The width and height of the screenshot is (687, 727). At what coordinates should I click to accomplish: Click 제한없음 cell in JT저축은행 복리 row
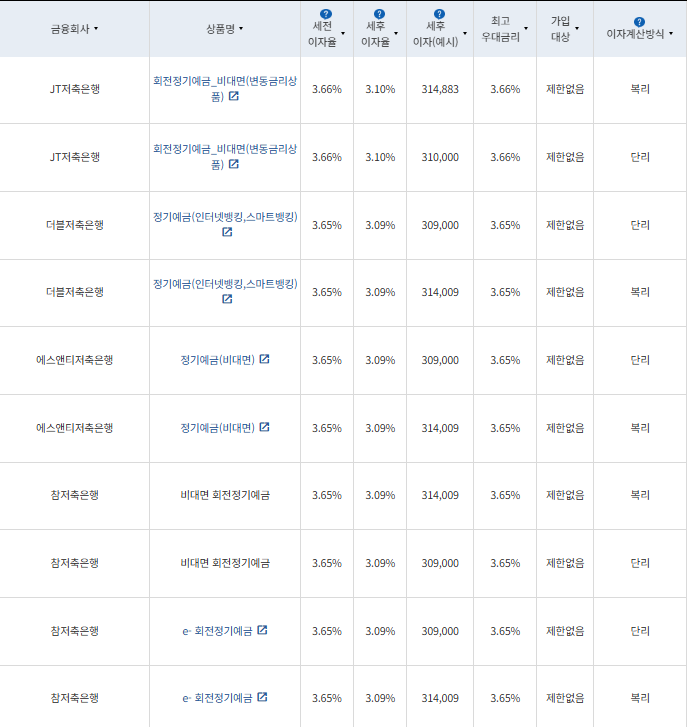(x=565, y=89)
